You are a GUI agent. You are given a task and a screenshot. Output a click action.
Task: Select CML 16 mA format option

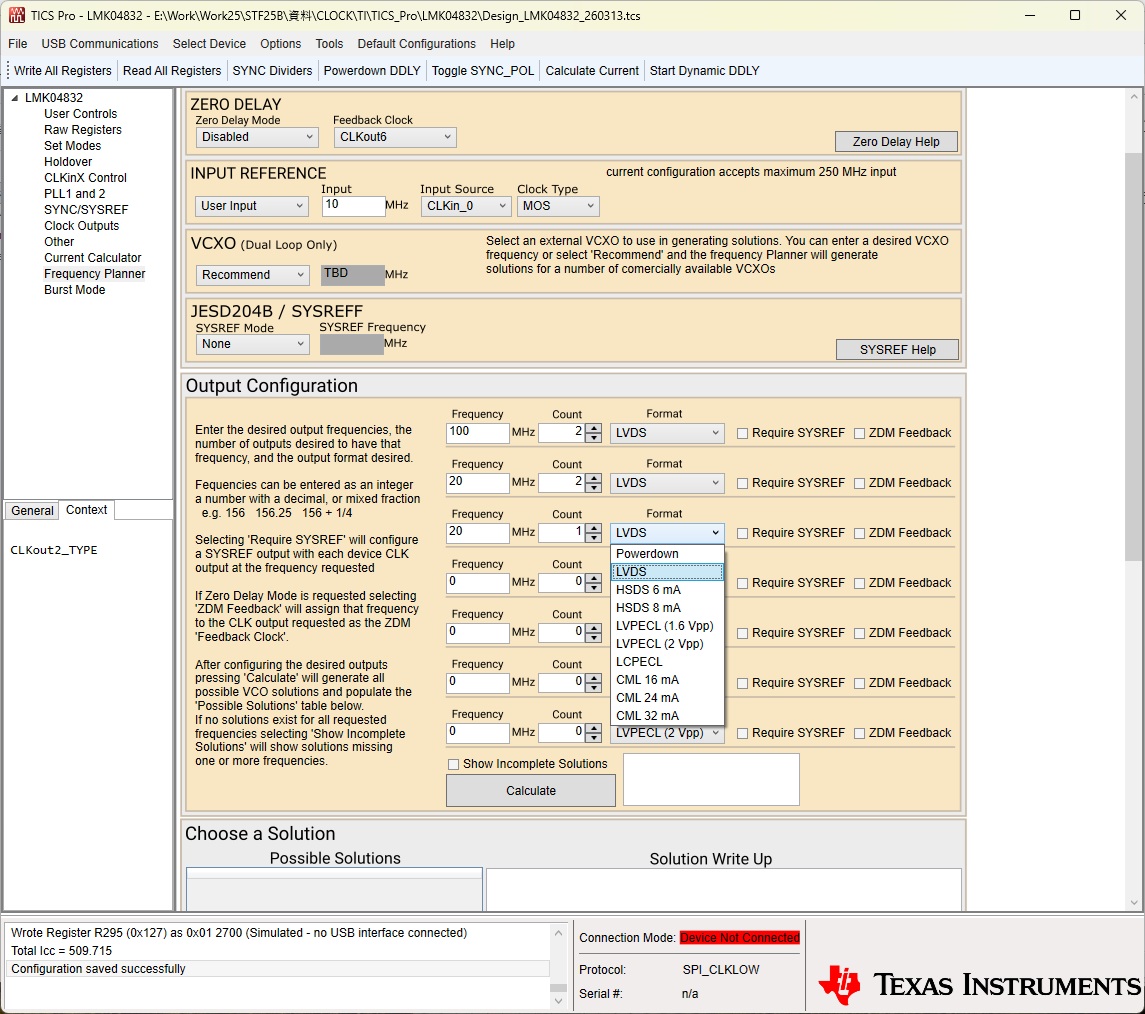(667, 680)
